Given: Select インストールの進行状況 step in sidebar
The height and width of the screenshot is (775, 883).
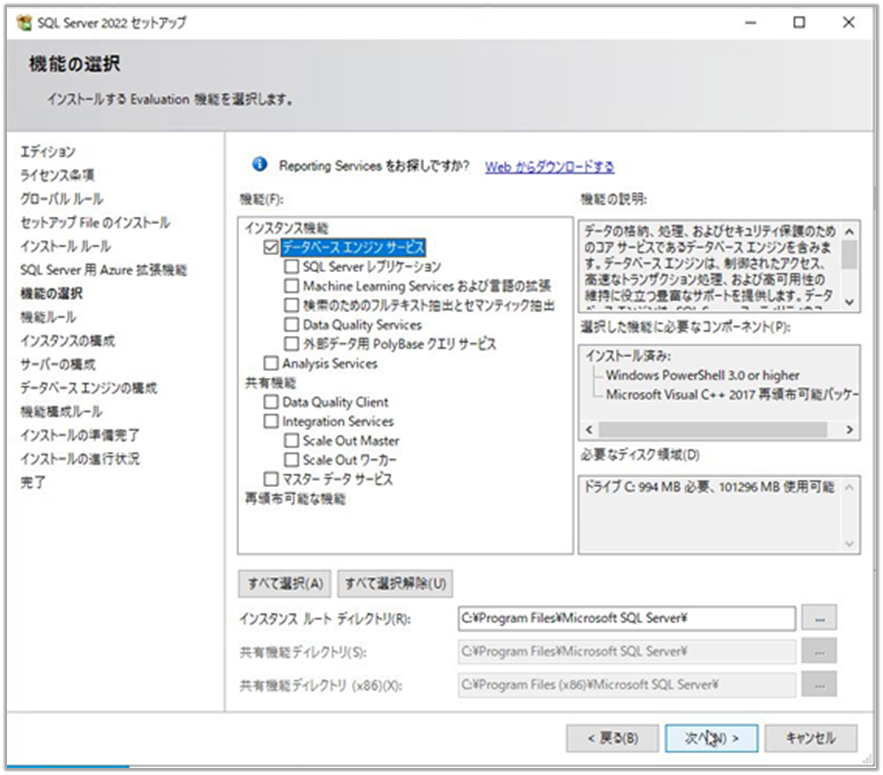Looking at the screenshot, I should pyautogui.click(x=80, y=459).
